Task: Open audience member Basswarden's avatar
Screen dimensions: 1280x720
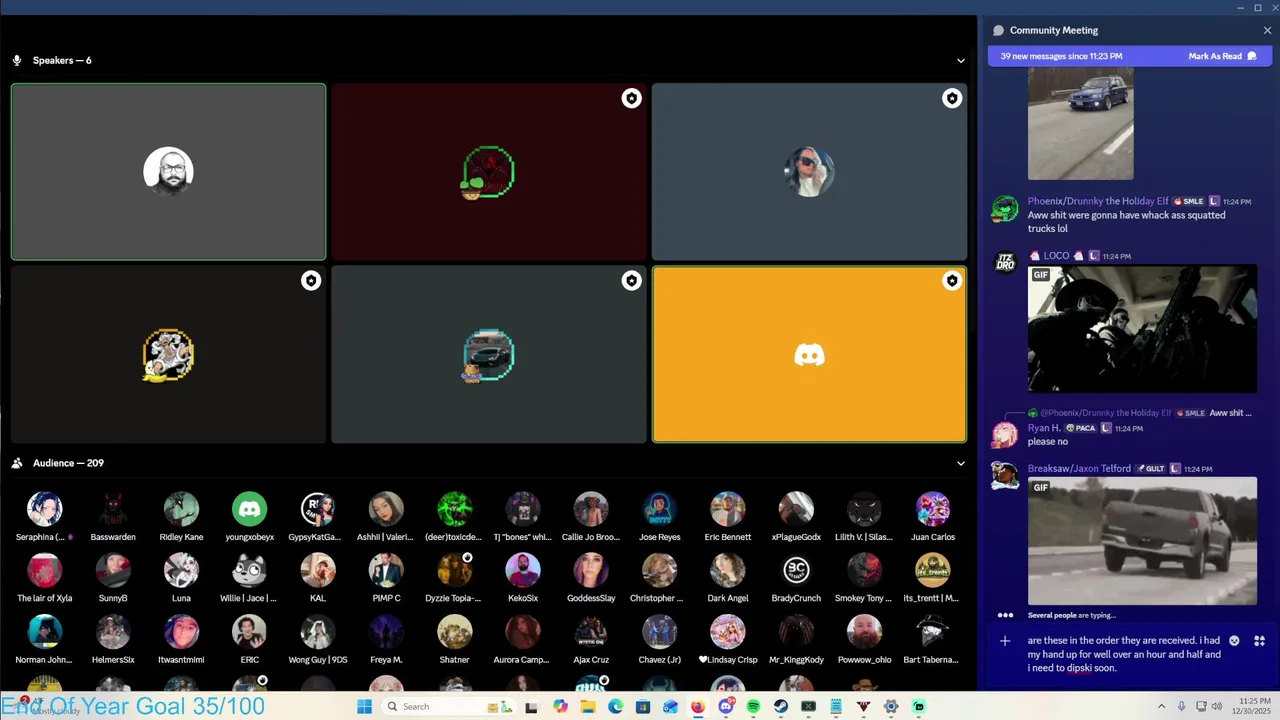Action: pyautogui.click(x=113, y=509)
